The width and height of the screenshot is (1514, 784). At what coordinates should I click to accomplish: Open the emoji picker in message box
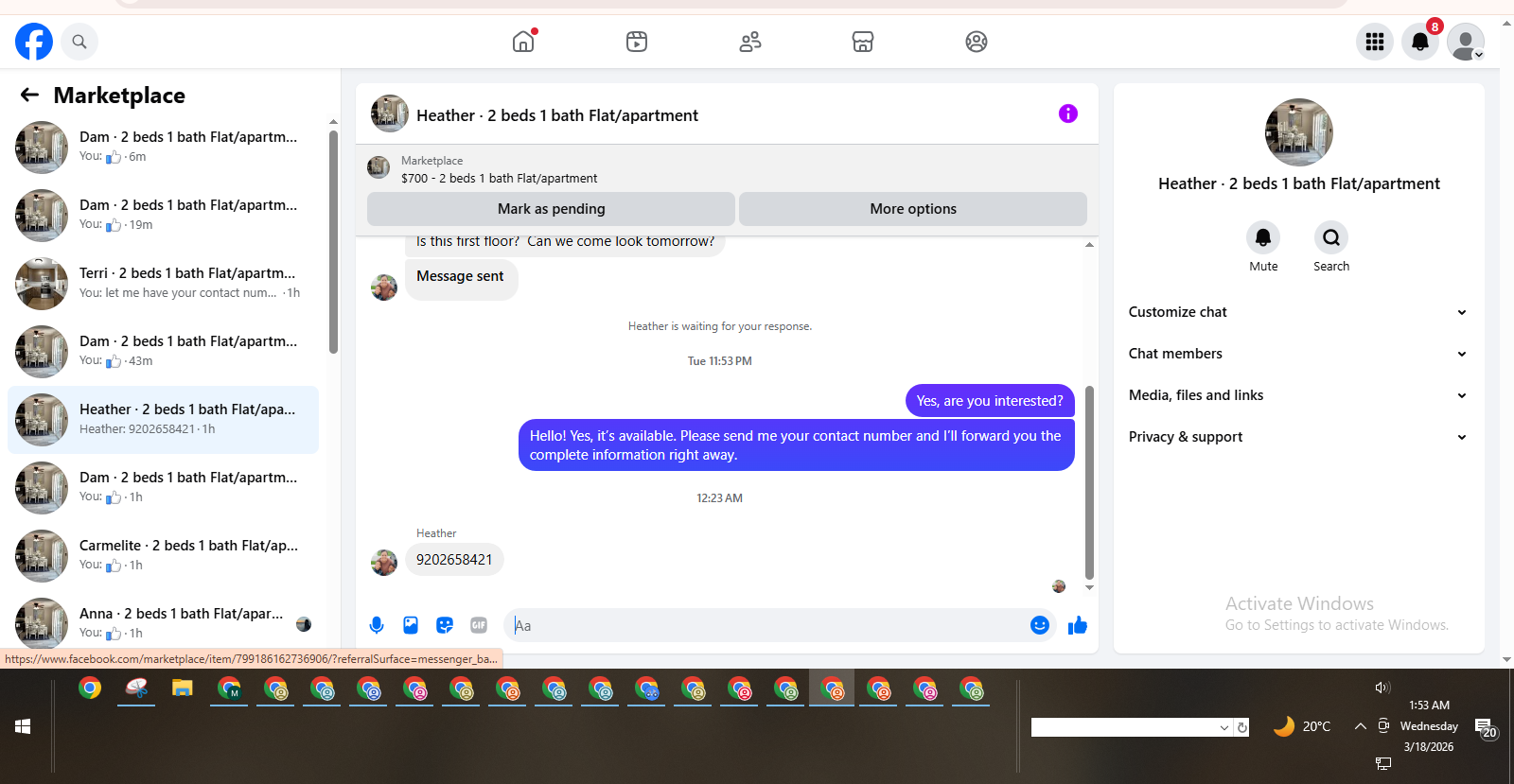pos(1040,625)
